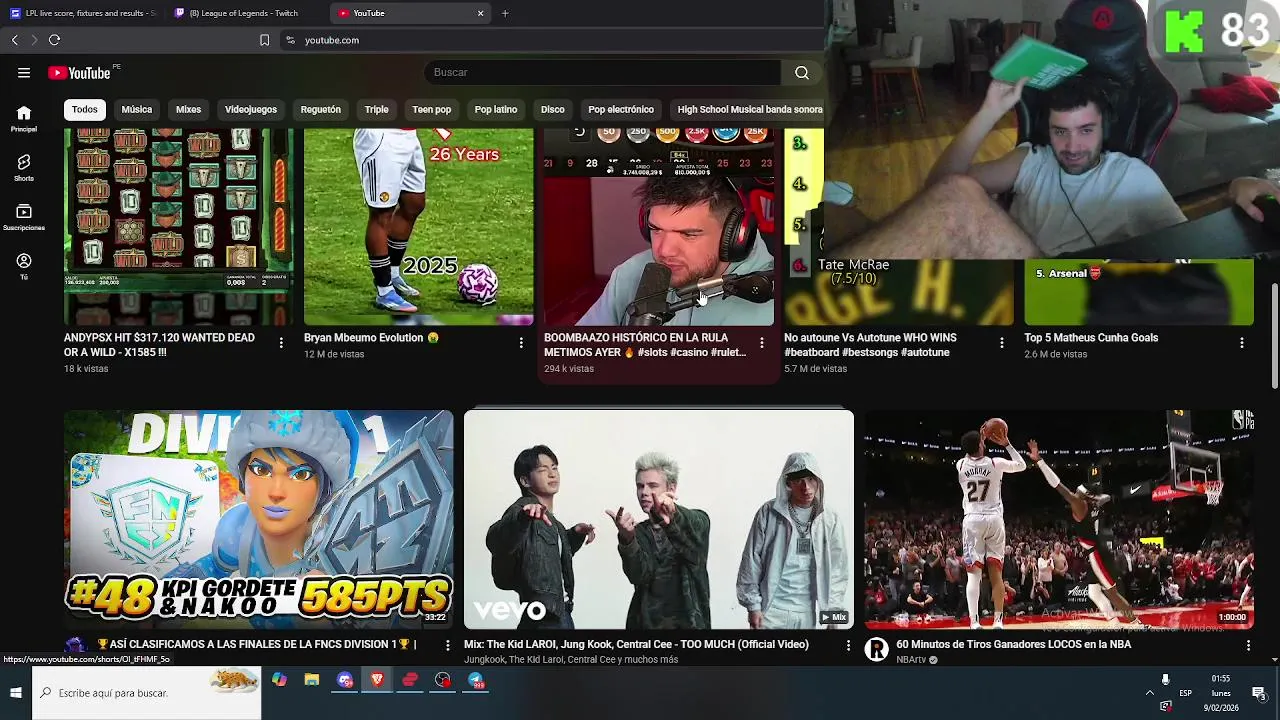
Task: Open Telegram from the taskbar
Action: (476, 680)
